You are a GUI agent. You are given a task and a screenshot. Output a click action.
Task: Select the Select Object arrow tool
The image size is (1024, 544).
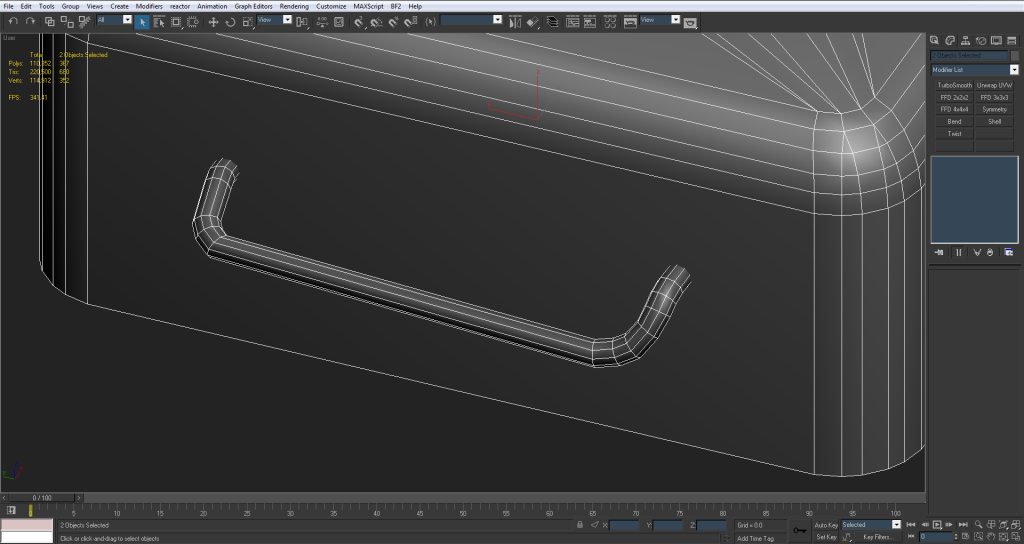click(x=143, y=20)
